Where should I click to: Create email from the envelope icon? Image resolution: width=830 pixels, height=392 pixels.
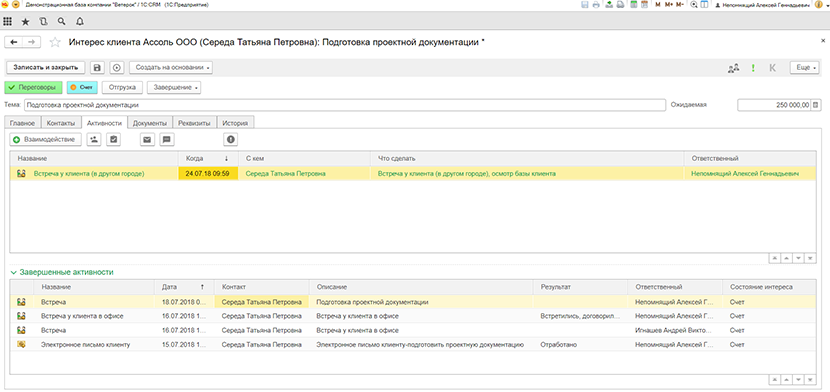[x=147, y=140]
